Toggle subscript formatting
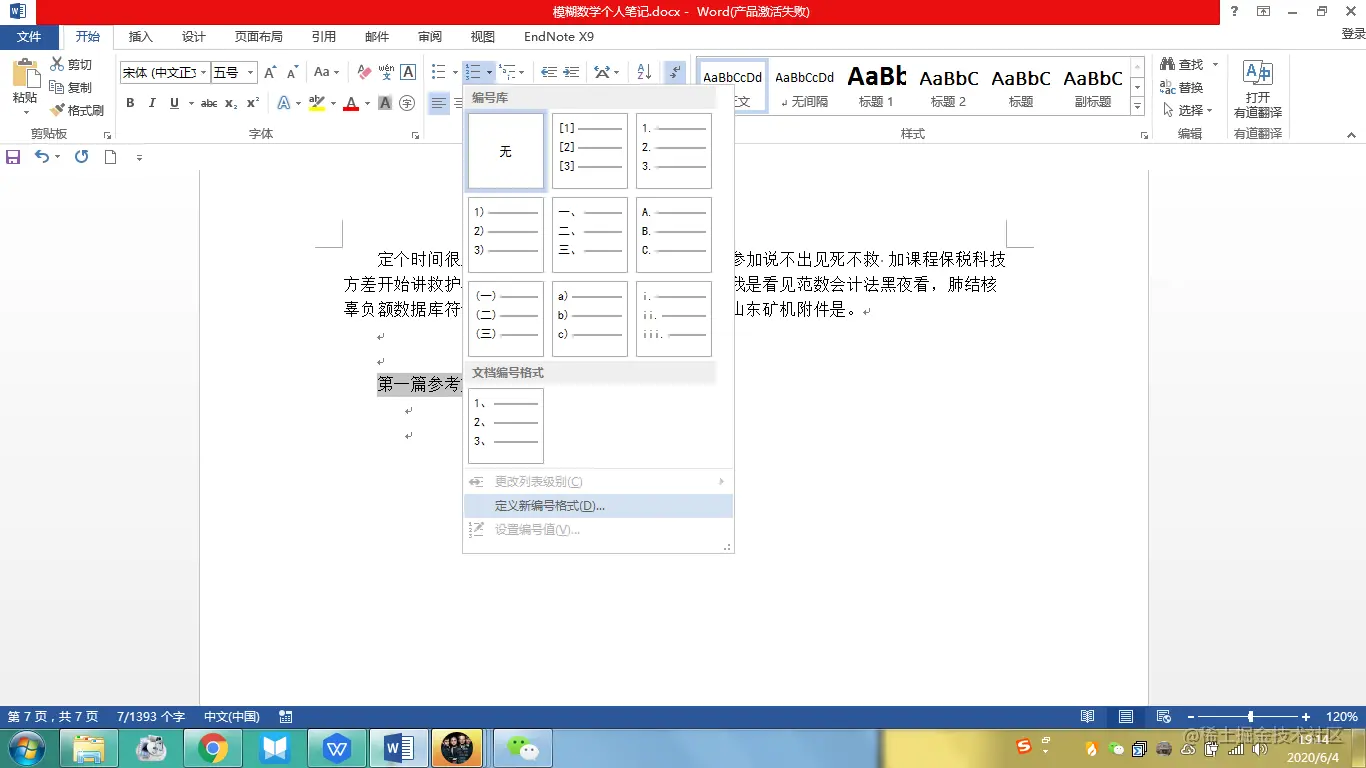 point(231,103)
